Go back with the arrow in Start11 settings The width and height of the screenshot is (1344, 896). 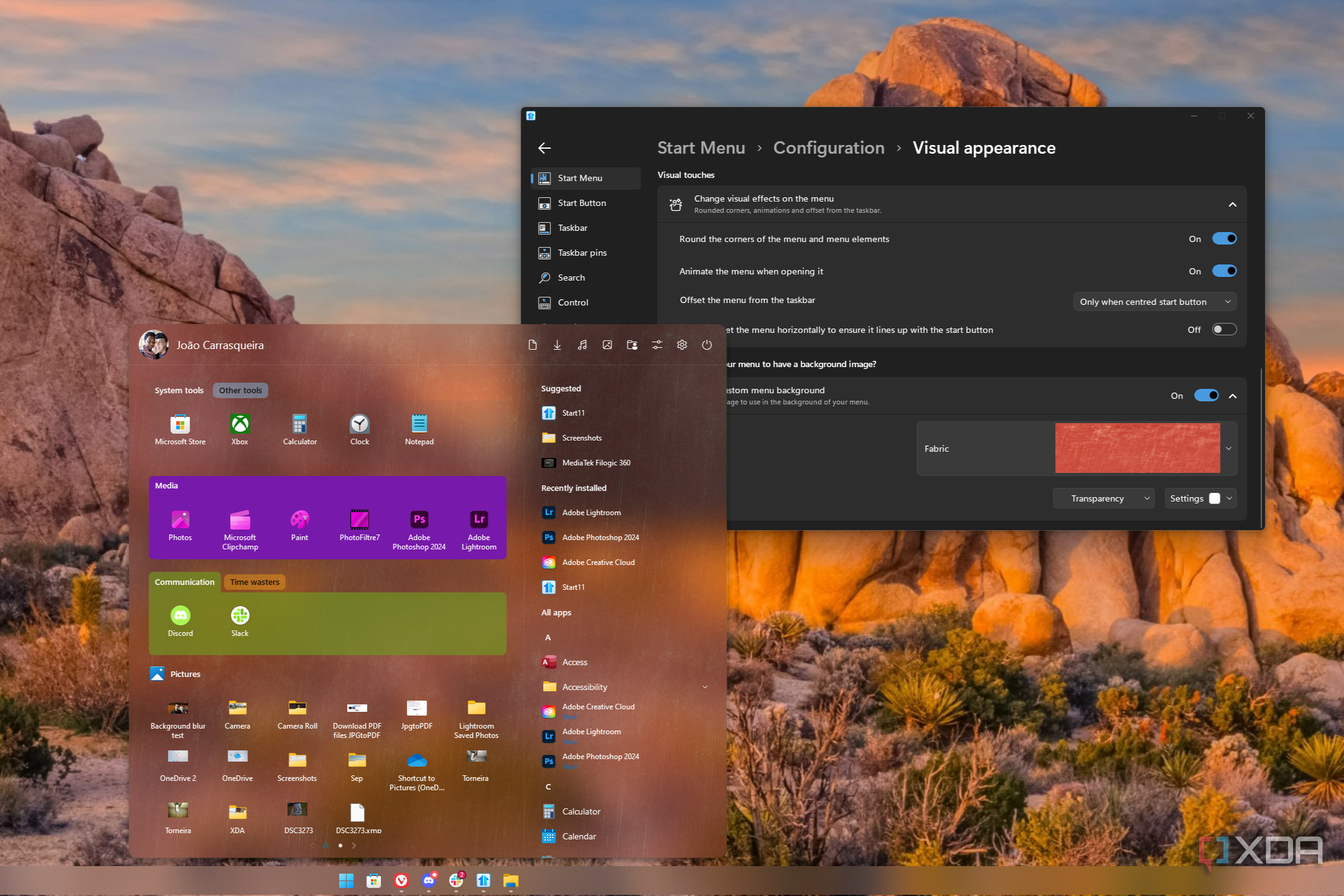[x=544, y=147]
